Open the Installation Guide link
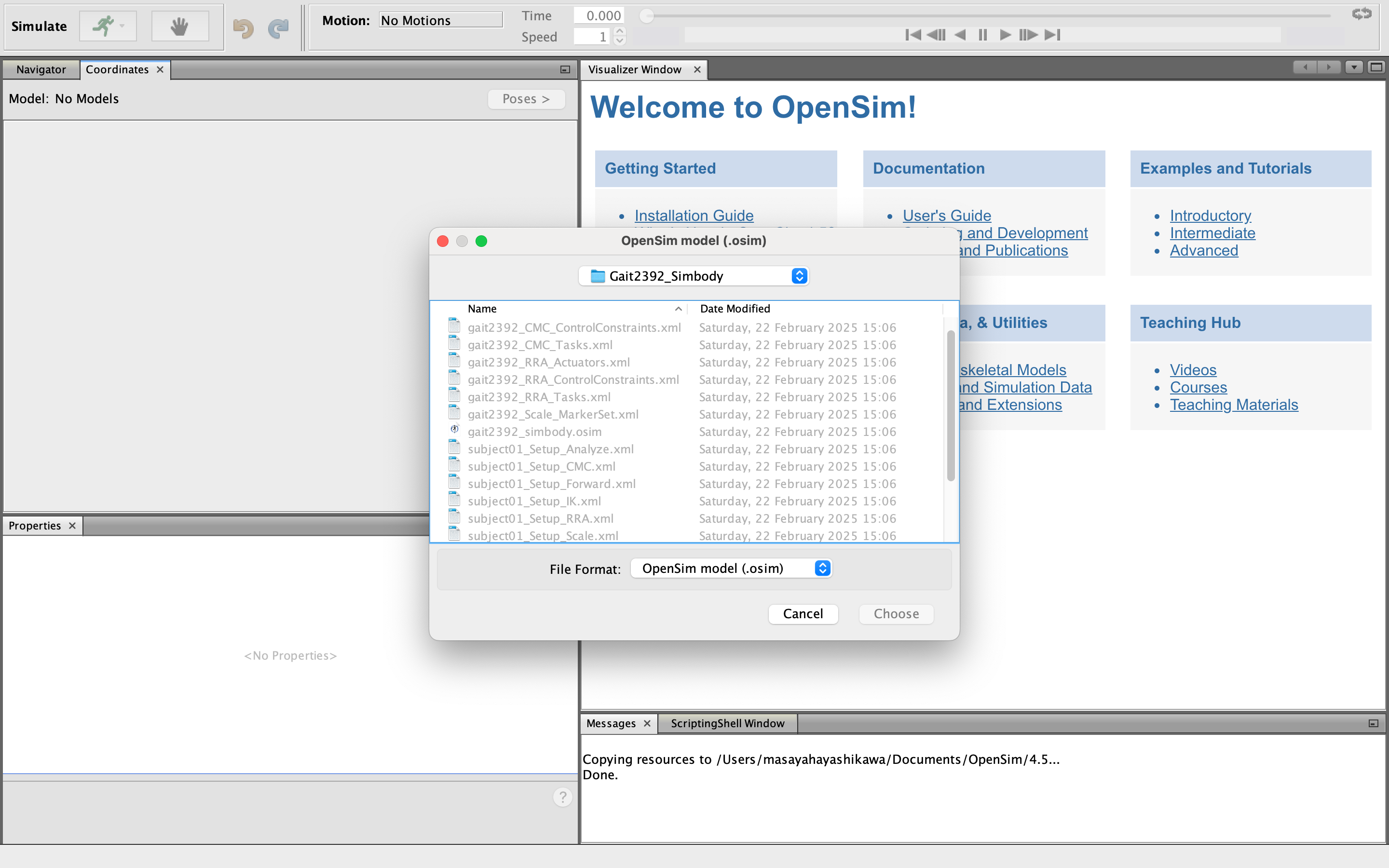Image resolution: width=1389 pixels, height=868 pixels. coord(694,215)
